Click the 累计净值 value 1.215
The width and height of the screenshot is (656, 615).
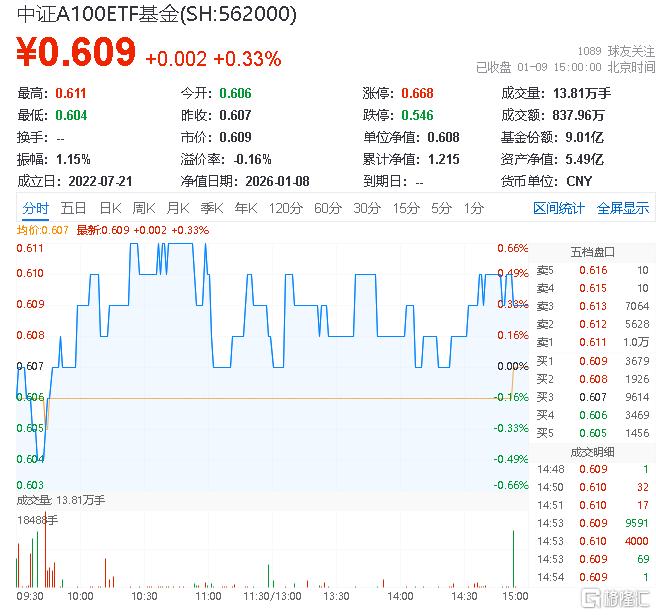[x=443, y=159]
